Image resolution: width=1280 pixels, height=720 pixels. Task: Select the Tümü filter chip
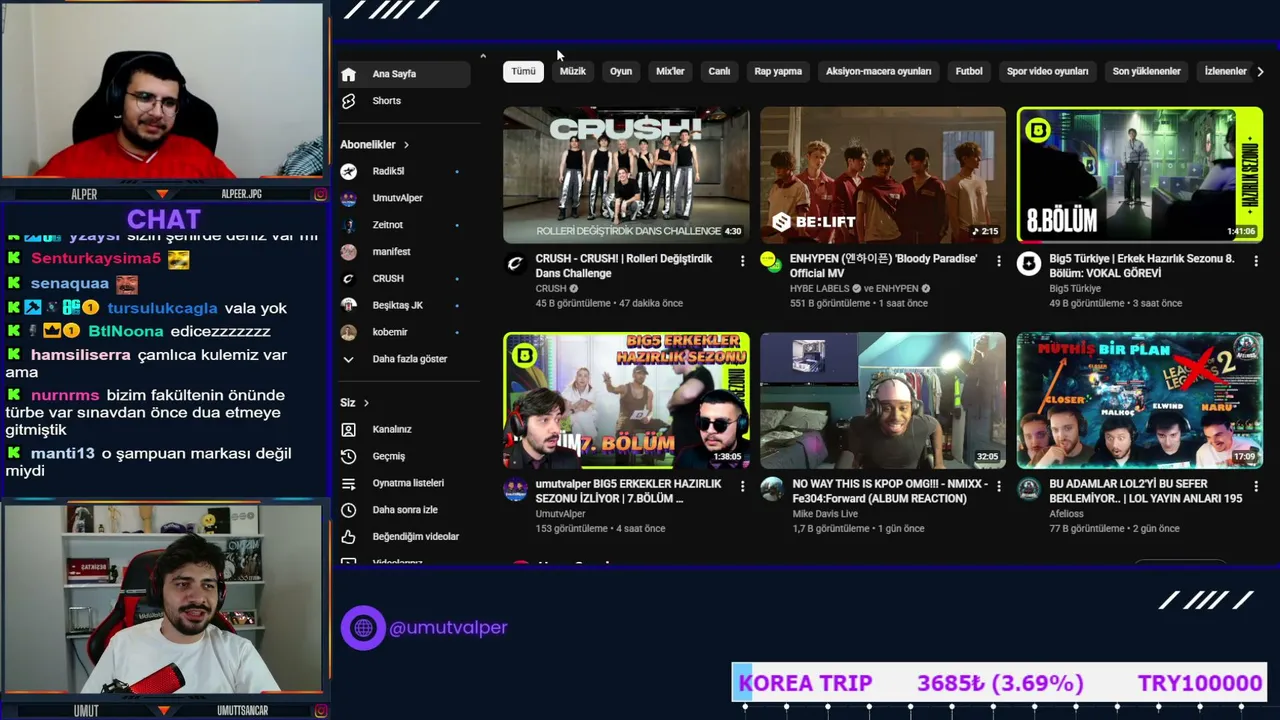[x=524, y=71]
